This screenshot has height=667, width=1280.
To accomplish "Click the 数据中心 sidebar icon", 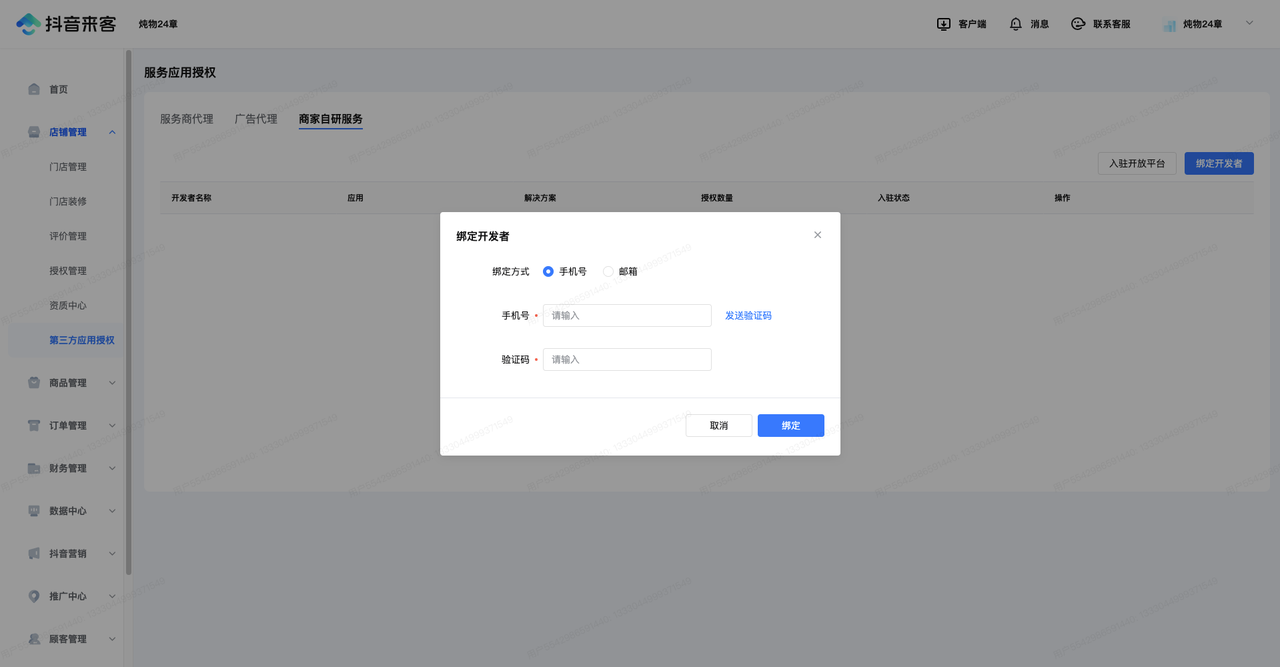I will pyautogui.click(x=34, y=511).
